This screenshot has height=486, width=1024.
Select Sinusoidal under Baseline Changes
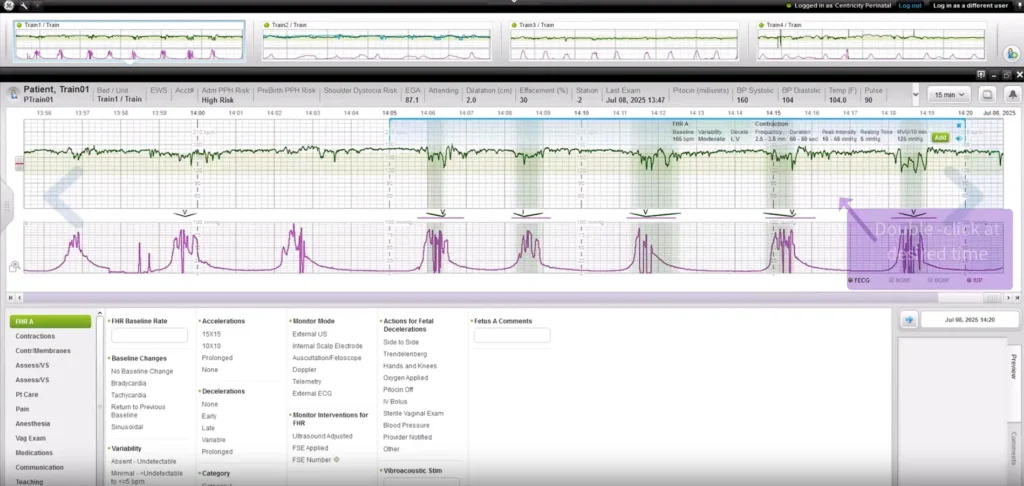[x=127, y=427]
